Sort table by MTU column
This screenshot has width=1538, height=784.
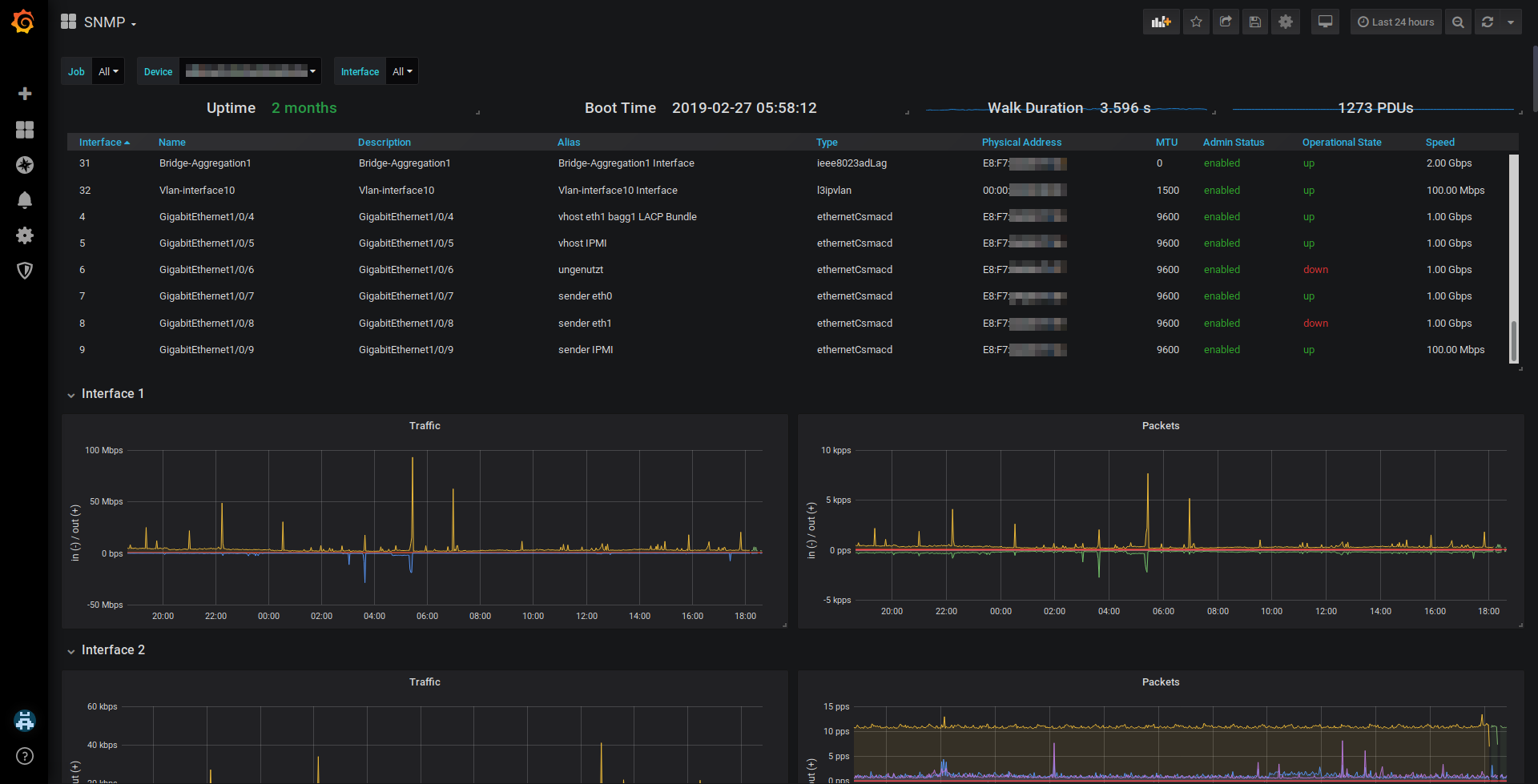(x=1166, y=143)
